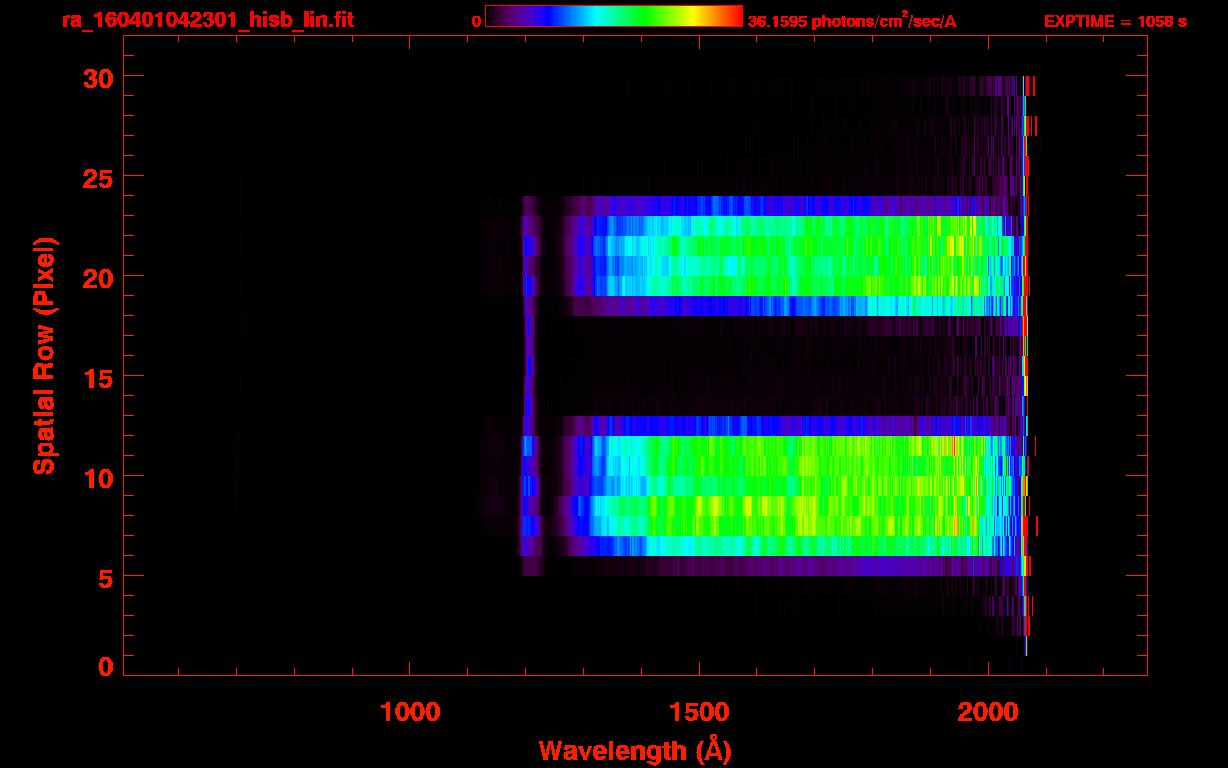This screenshot has width=1228, height=768.
Task: Click the Spatial Row (Pixel) axis title
Action: (x=44, y=355)
